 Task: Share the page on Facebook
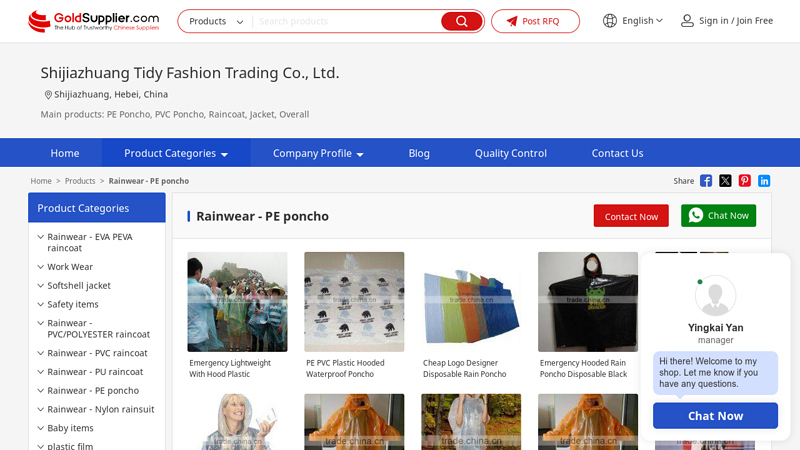(x=706, y=181)
